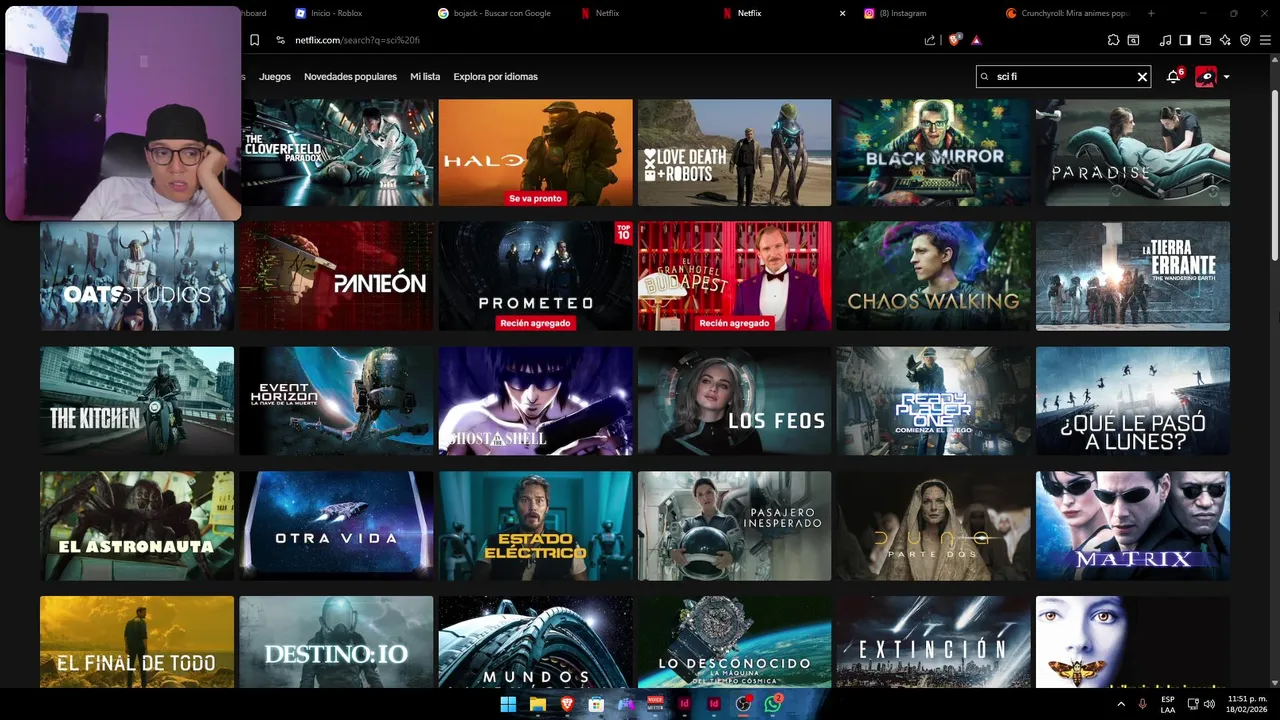Switch to the Crunchyroll tab
This screenshot has width=1280, height=720.
click(x=1068, y=13)
